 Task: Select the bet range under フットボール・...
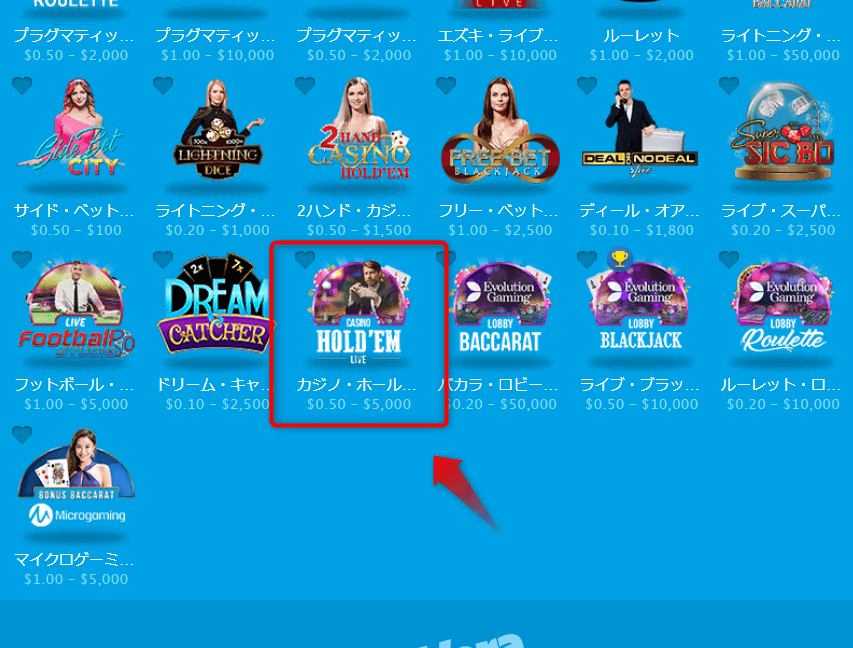76,404
